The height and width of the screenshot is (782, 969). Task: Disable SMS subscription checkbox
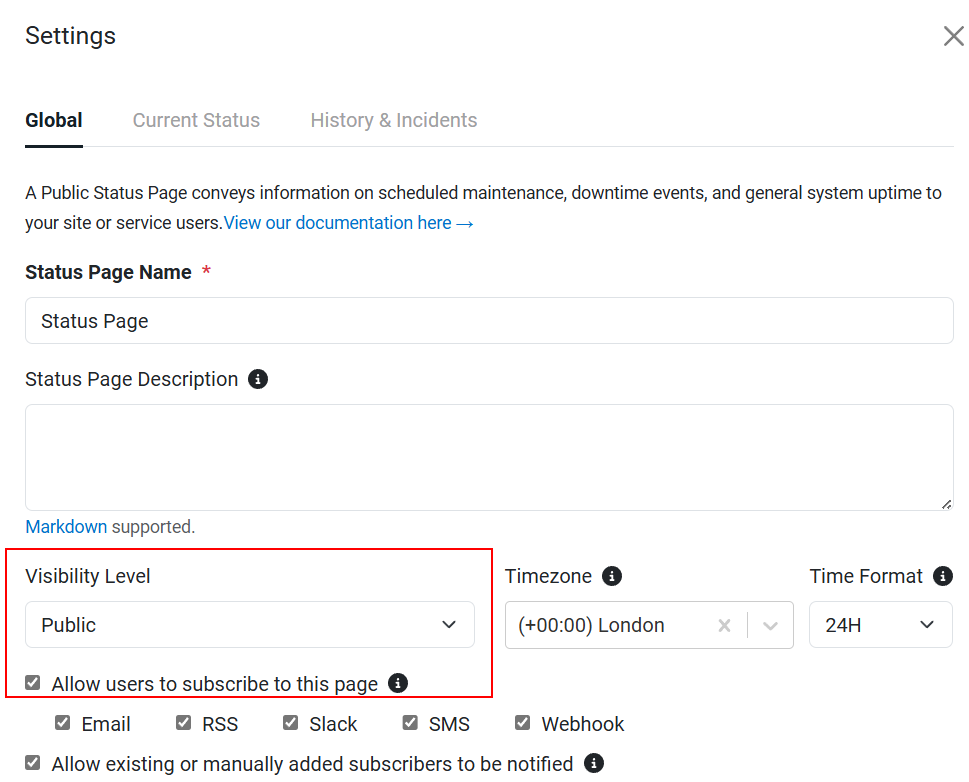tap(410, 723)
